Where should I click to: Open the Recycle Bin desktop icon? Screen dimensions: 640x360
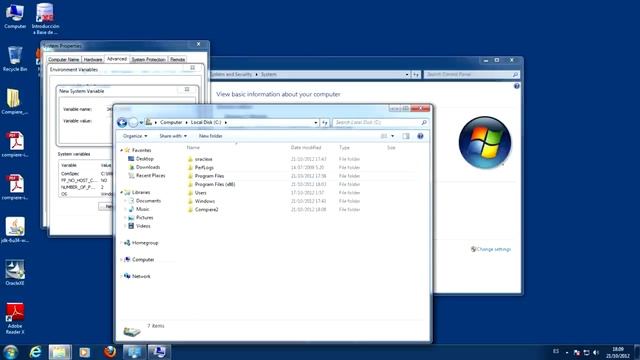pyautogui.click(x=15, y=59)
